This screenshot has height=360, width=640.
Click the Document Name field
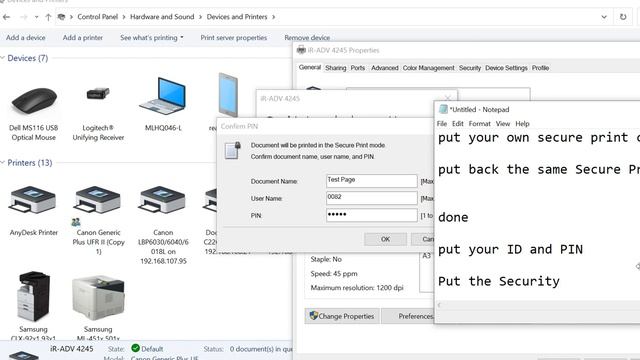(x=371, y=180)
